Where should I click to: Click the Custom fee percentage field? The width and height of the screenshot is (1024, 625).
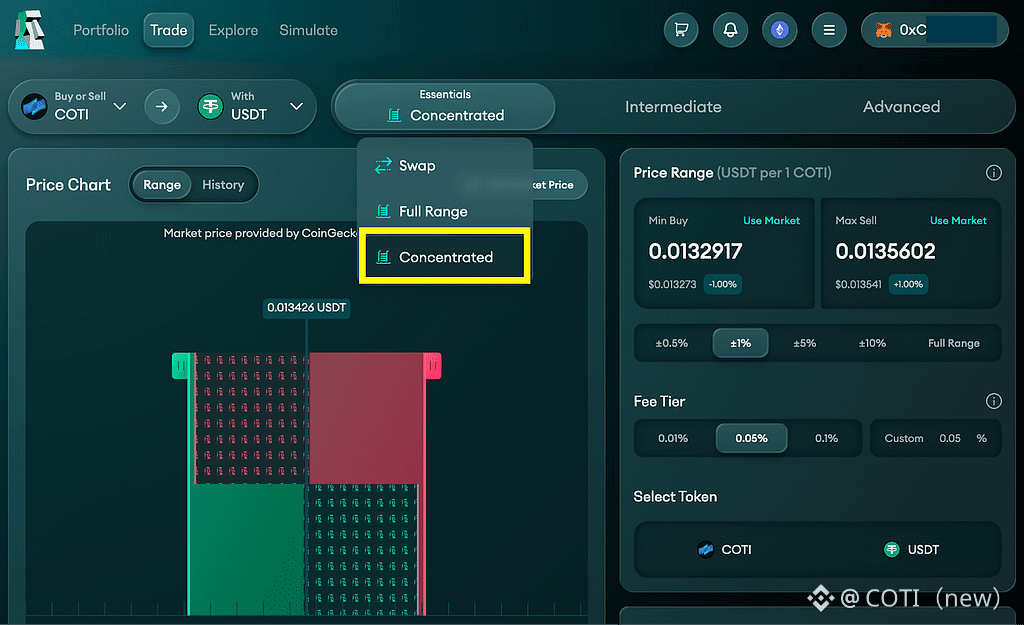[x=935, y=438]
